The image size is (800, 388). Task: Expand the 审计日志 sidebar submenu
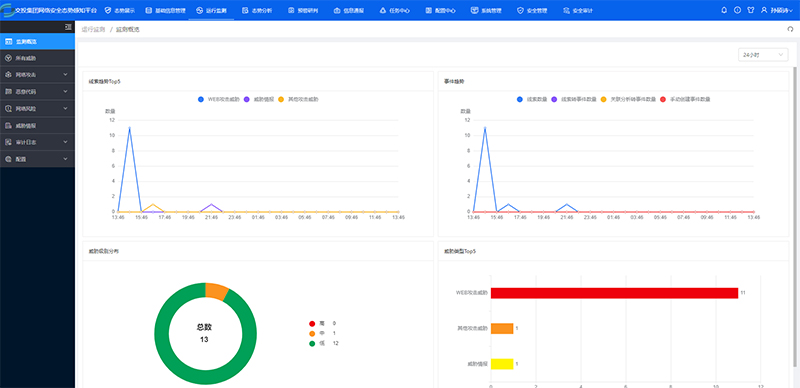coord(37,142)
